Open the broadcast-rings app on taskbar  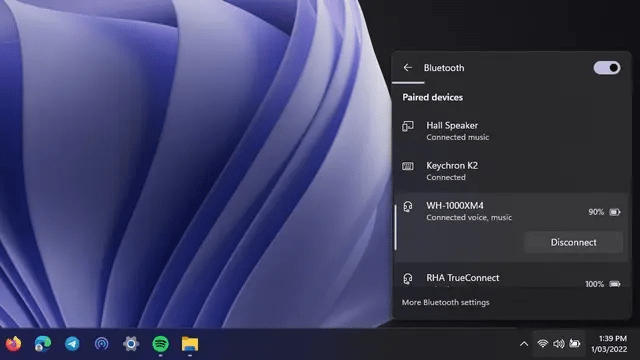[102, 344]
